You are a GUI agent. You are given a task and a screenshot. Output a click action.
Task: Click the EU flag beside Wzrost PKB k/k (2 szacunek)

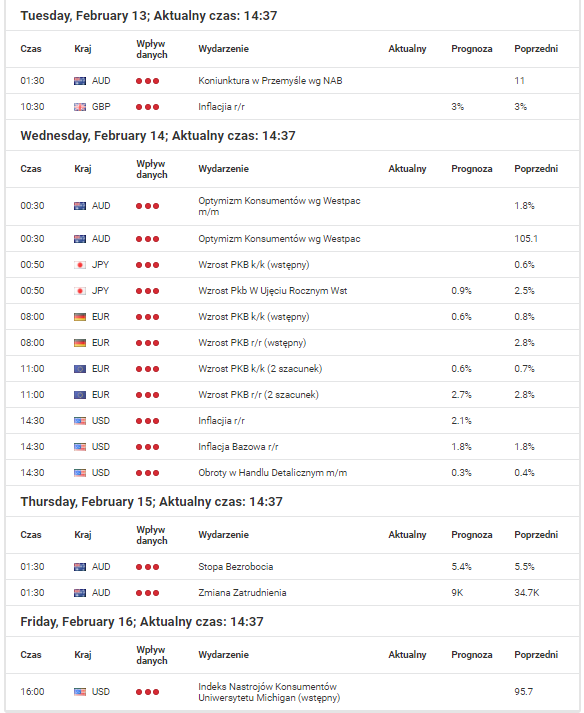tap(80, 369)
